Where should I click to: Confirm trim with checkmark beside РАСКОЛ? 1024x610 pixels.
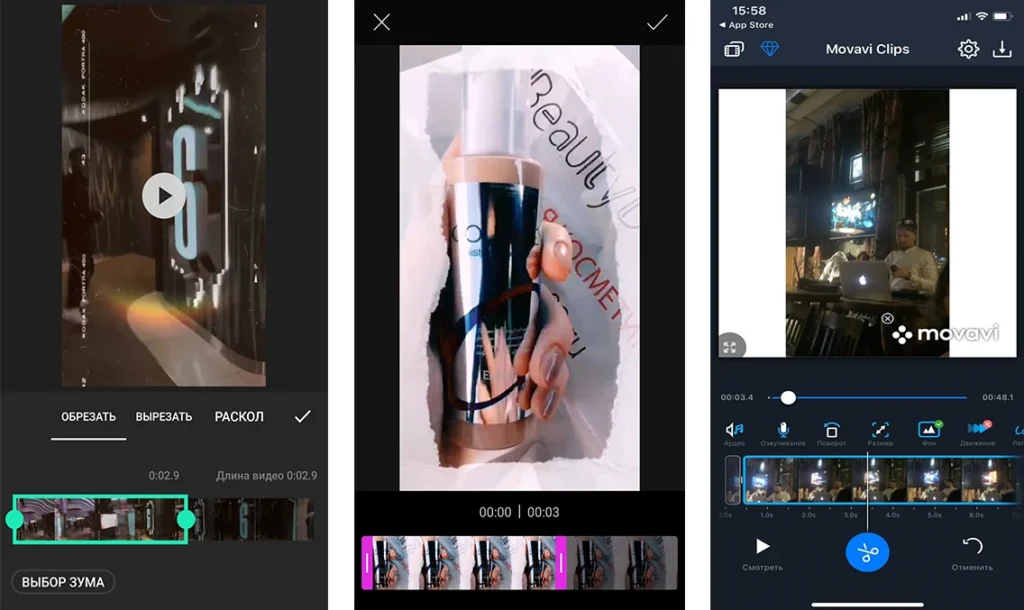[302, 417]
